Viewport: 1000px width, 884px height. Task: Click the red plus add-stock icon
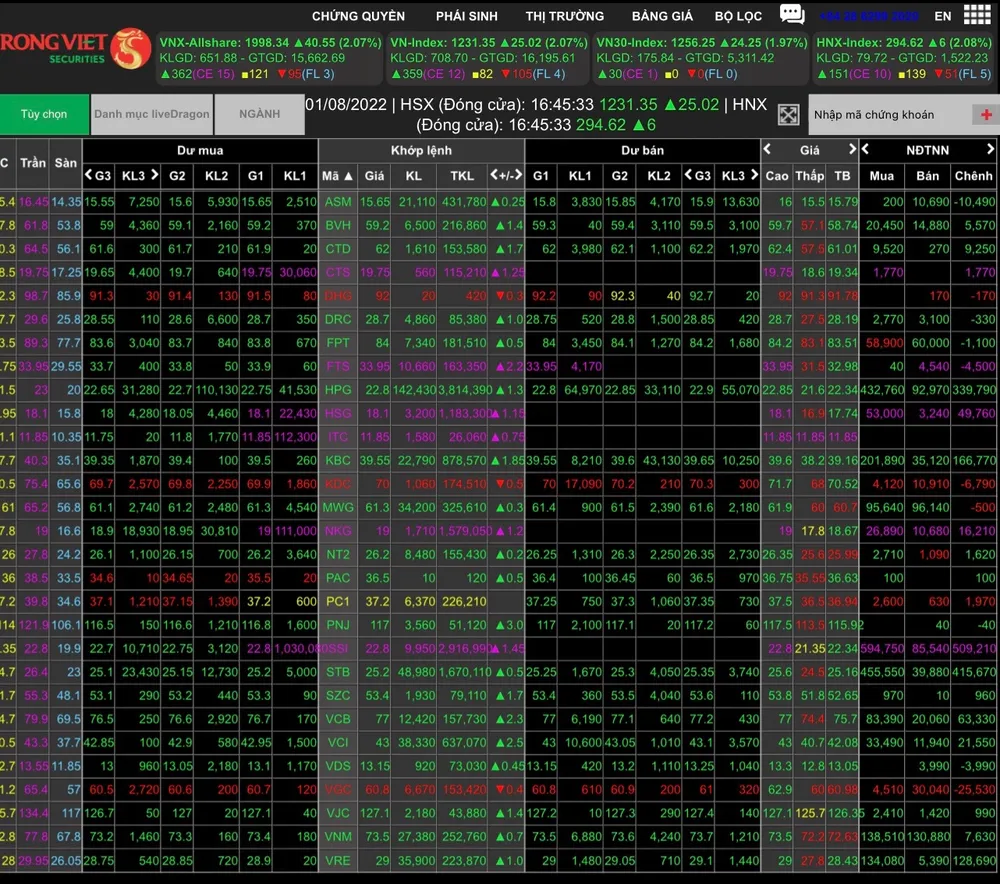tap(986, 115)
